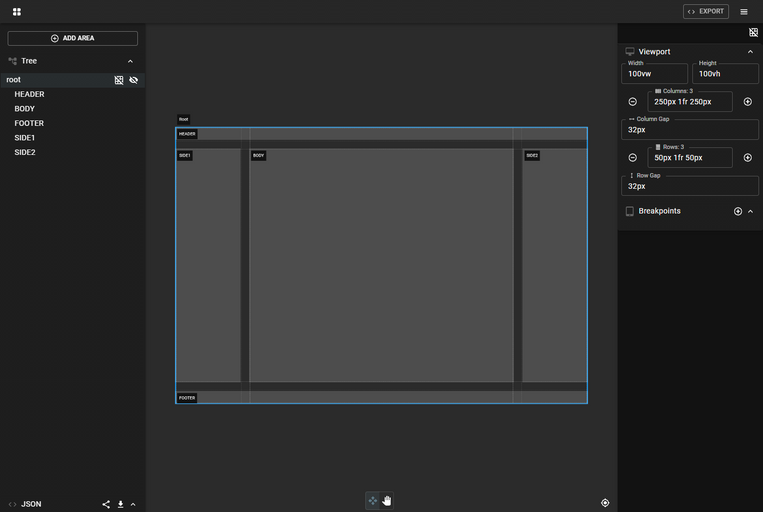Select the SIDE1 area on canvas

(208, 265)
